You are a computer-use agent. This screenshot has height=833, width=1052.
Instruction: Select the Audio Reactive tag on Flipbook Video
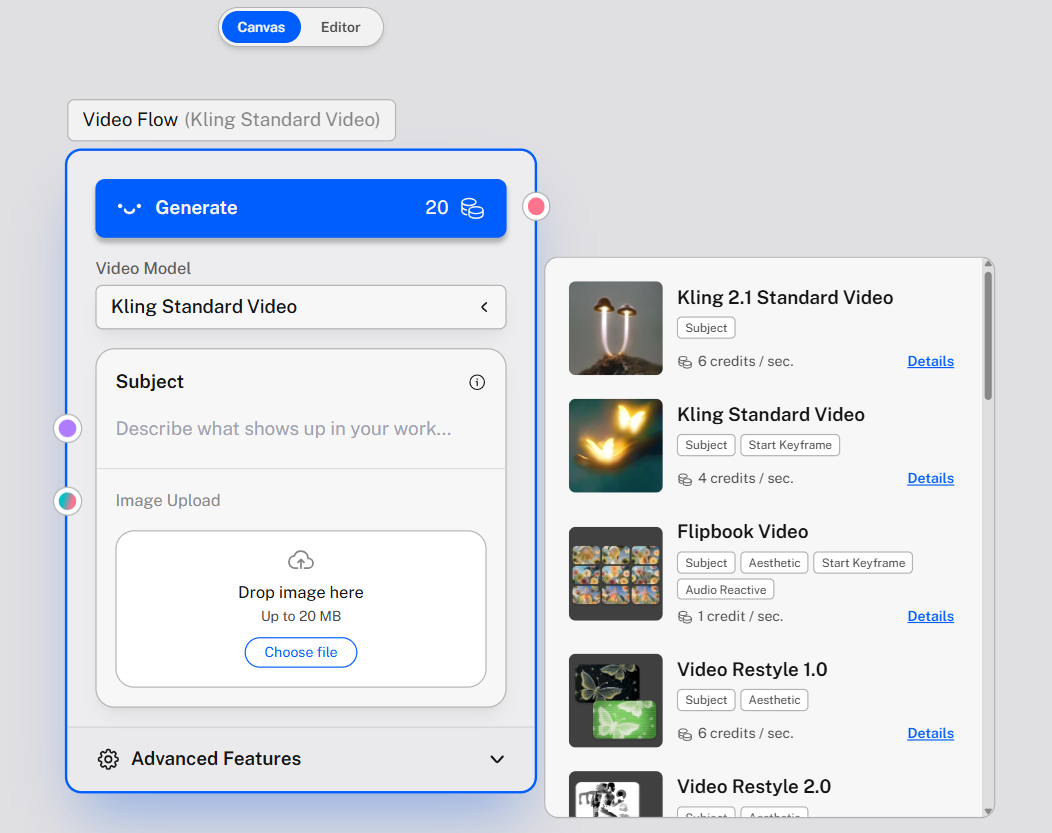tap(725, 590)
